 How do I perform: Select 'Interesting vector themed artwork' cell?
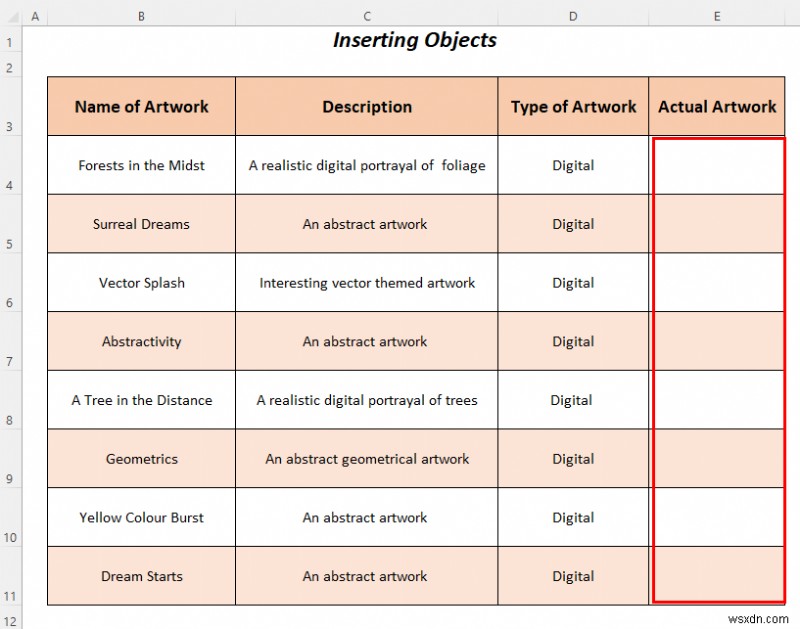366,282
